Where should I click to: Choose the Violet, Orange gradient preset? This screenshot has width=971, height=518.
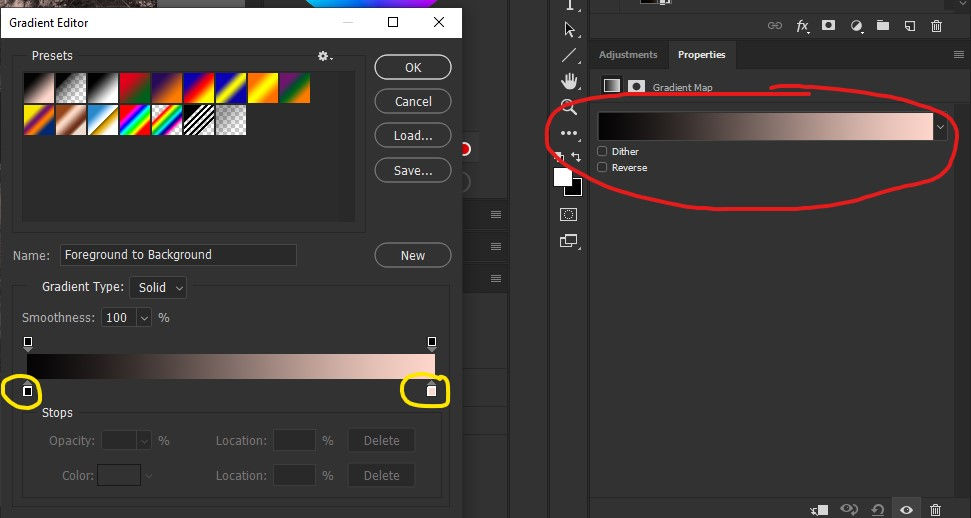(x=167, y=88)
